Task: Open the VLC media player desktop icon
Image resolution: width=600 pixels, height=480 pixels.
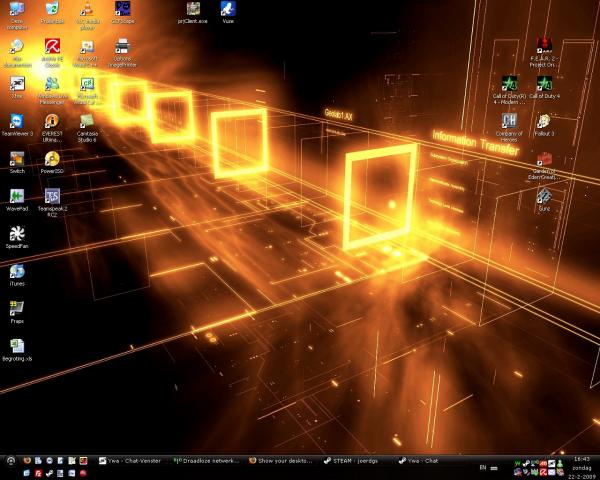Action: coord(86,10)
